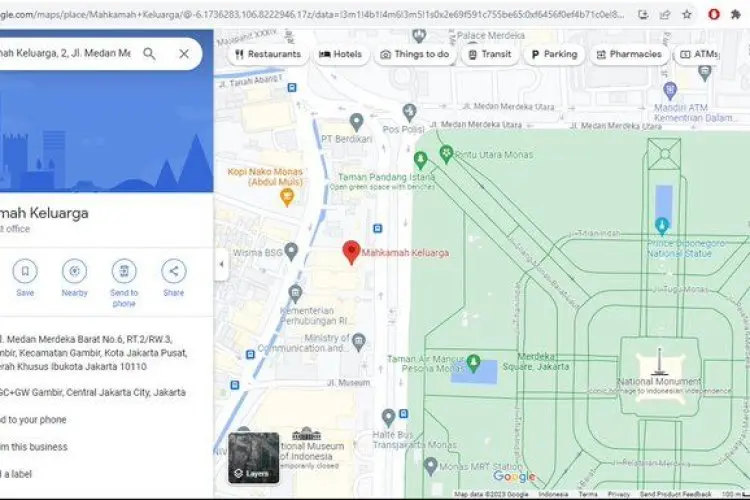The height and width of the screenshot is (500, 750).
Task: Click the Monas MRT Station pin
Action: pos(431,466)
